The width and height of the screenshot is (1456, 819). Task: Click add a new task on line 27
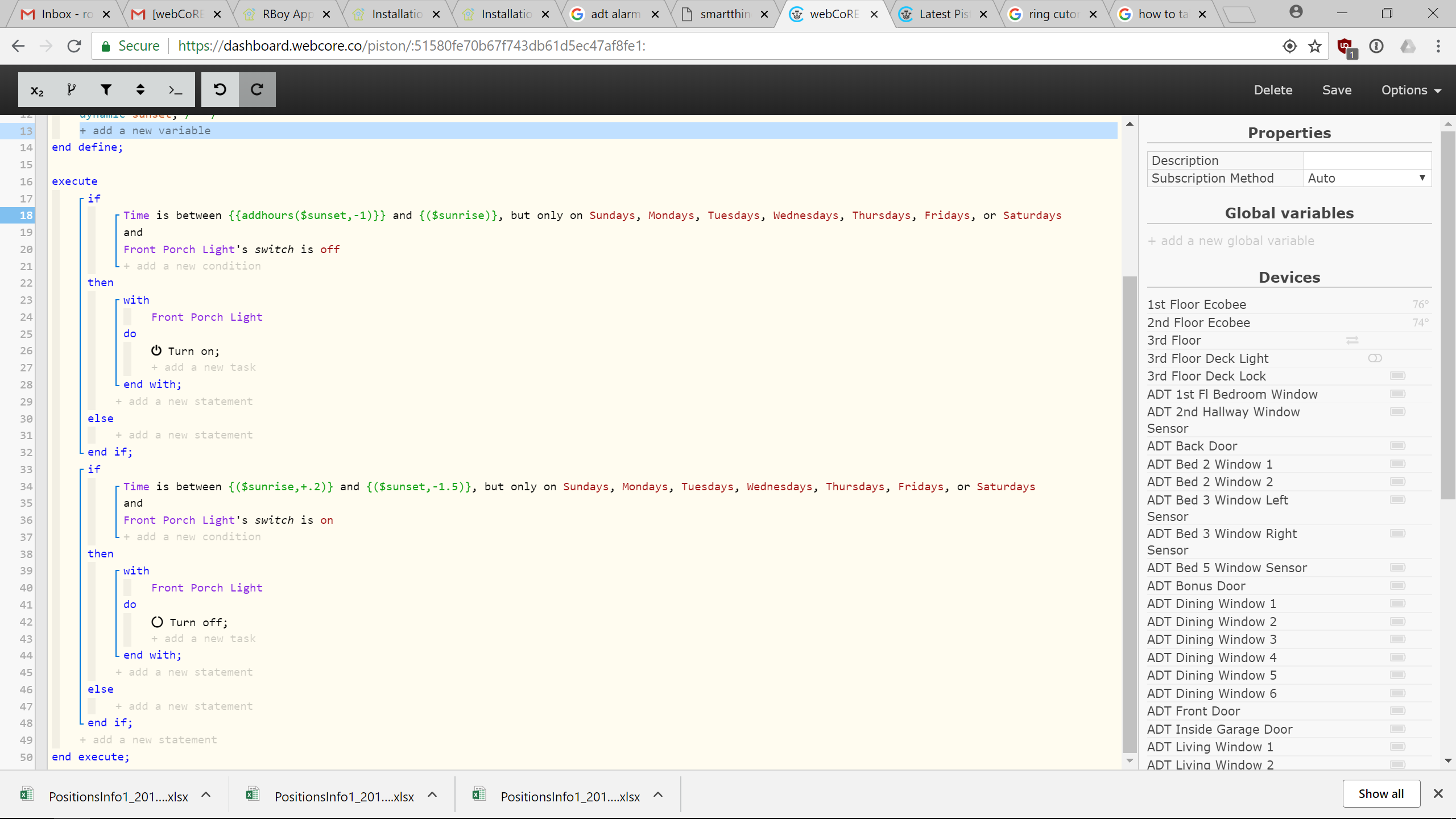tap(204, 367)
